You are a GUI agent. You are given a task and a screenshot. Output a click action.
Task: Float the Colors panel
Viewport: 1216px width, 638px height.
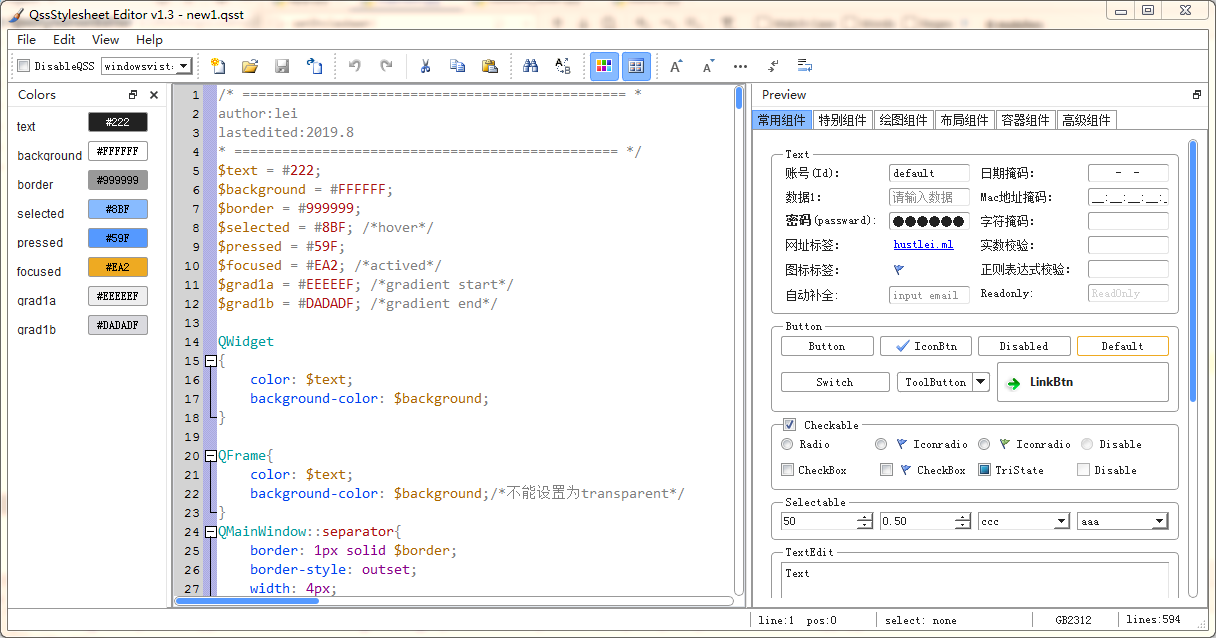coord(133,95)
